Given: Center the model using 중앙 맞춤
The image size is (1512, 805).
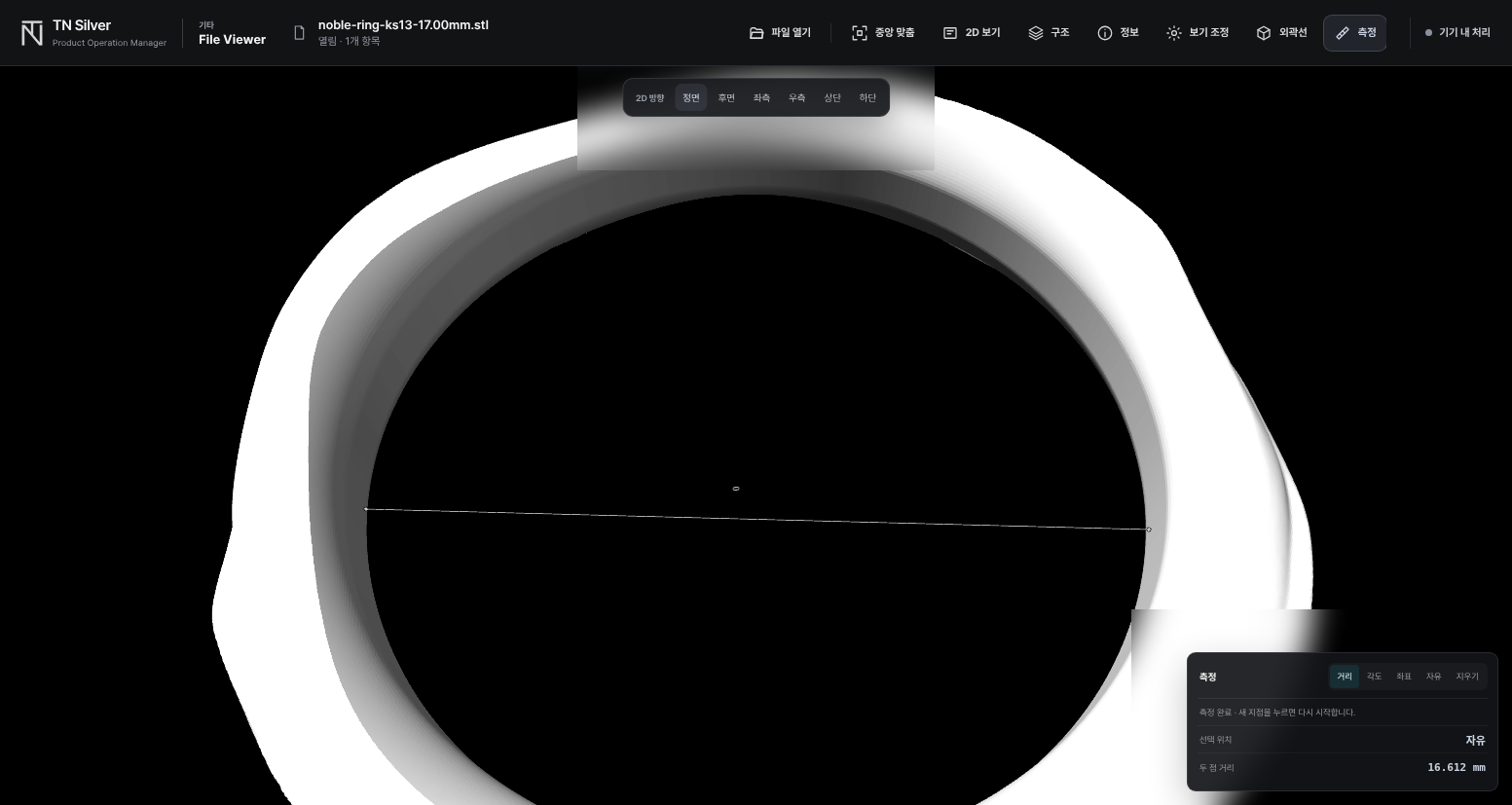Looking at the screenshot, I should (883, 33).
